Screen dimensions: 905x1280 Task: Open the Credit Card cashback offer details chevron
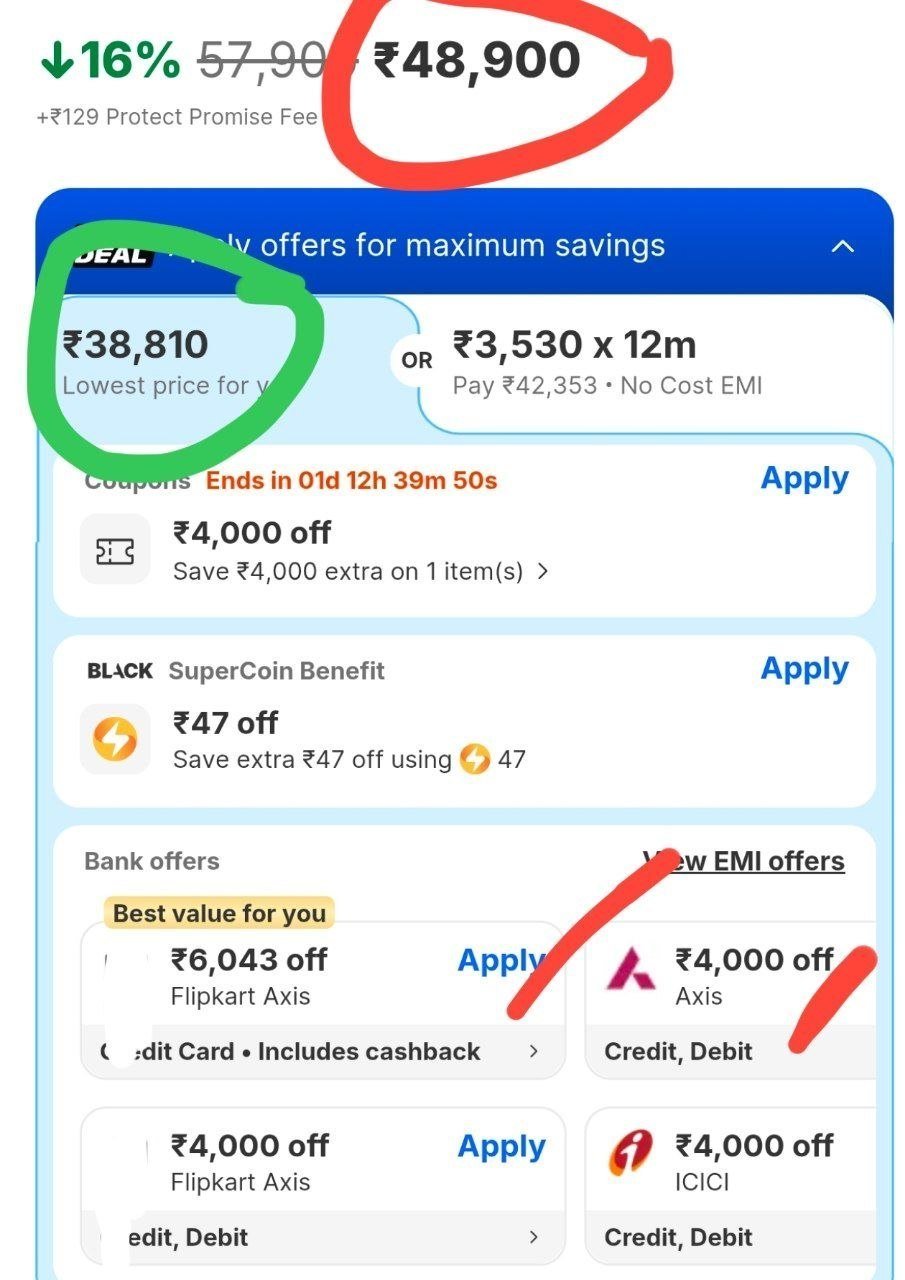tap(534, 1051)
